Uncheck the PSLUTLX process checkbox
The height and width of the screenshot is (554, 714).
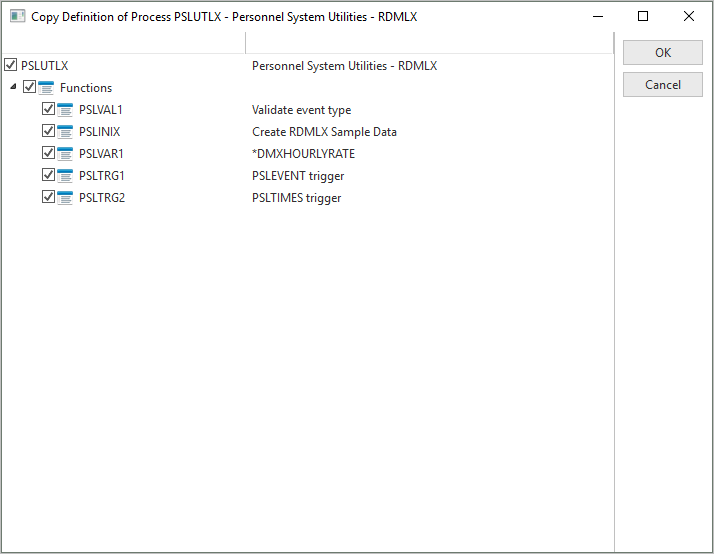(10, 65)
